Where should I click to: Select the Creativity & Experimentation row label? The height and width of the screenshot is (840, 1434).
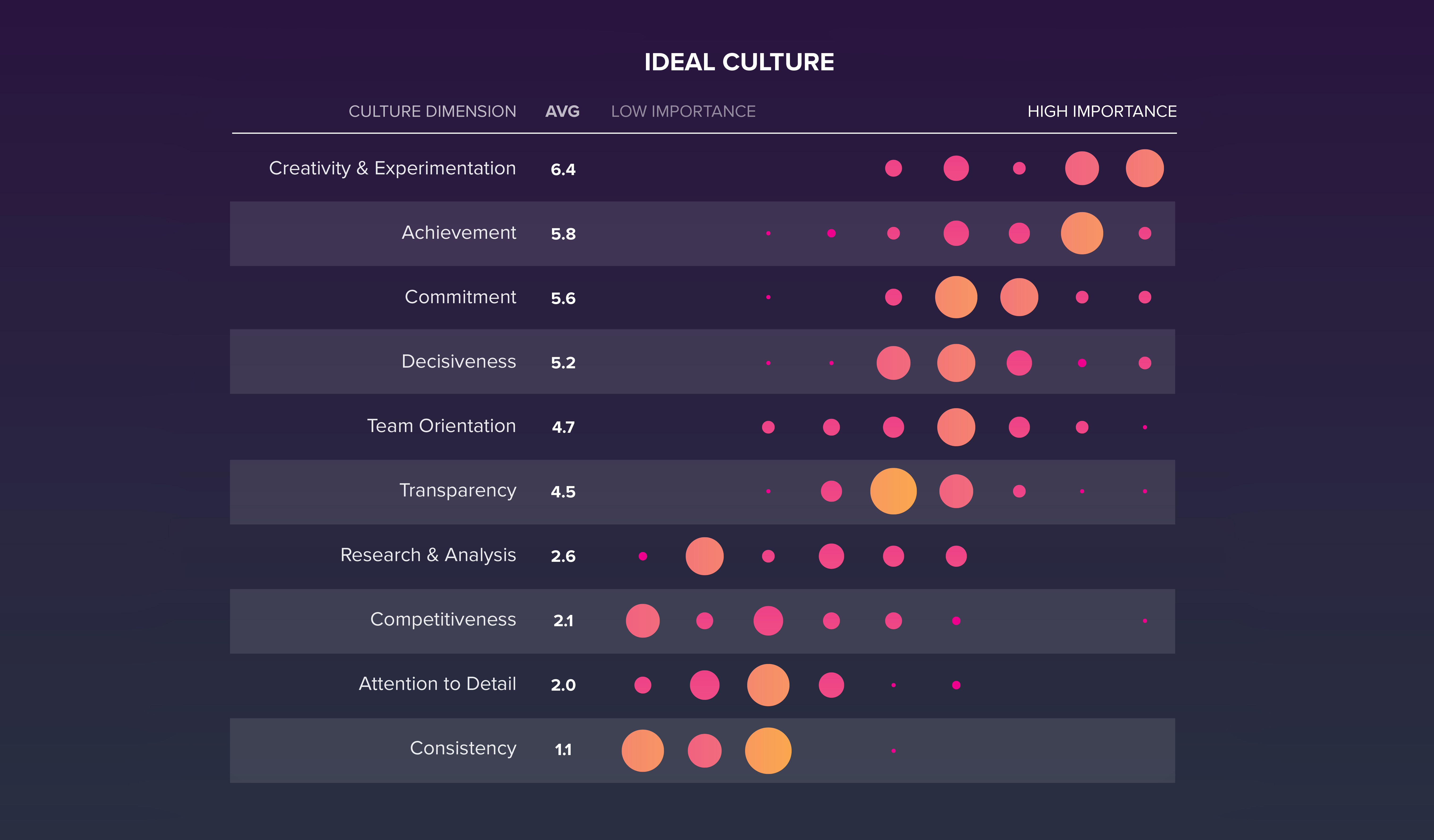tap(392, 168)
